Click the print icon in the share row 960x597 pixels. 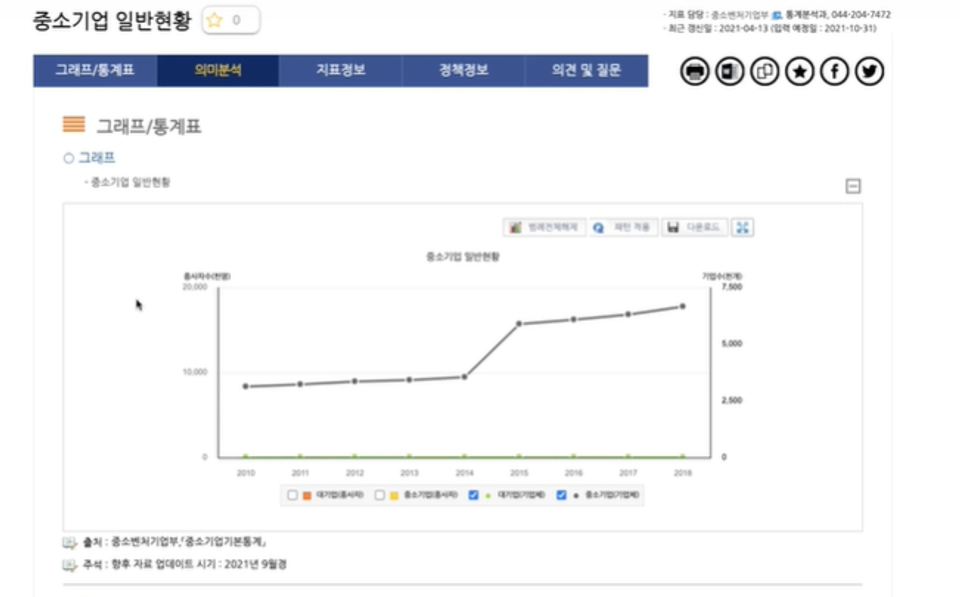[694, 72]
